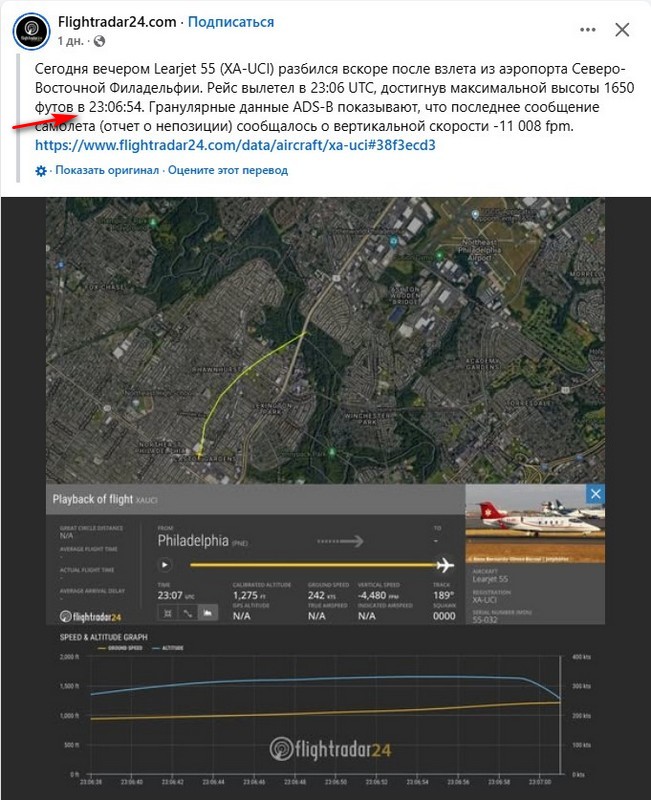This screenshot has height=800, width=651.
Task: Click the Подписаться link
Action: 231,22
